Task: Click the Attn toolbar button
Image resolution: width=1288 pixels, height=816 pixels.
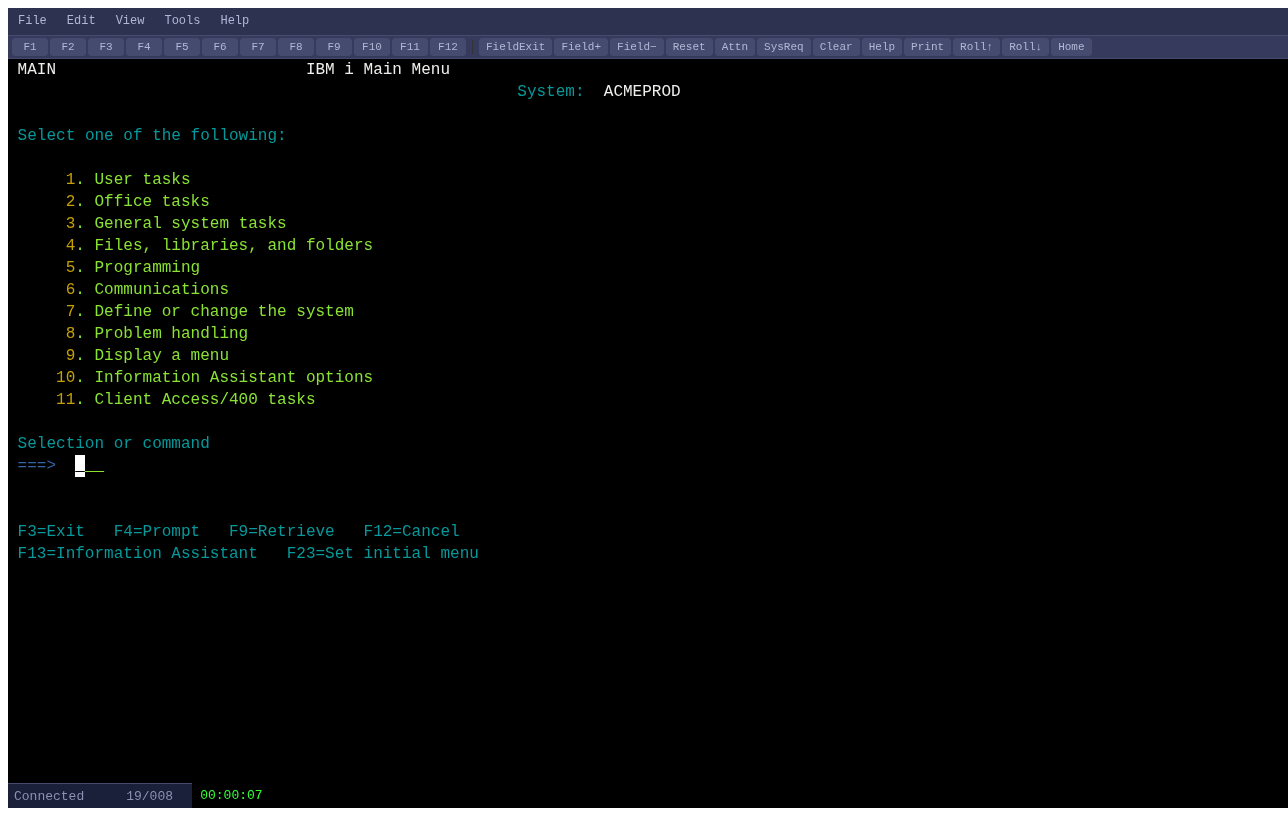Action: 735,47
